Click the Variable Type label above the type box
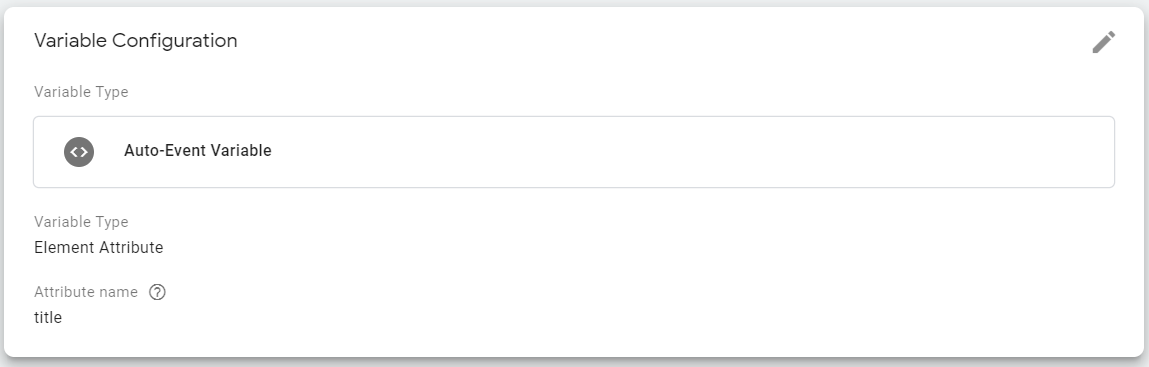This screenshot has width=1149, height=367. point(81,92)
